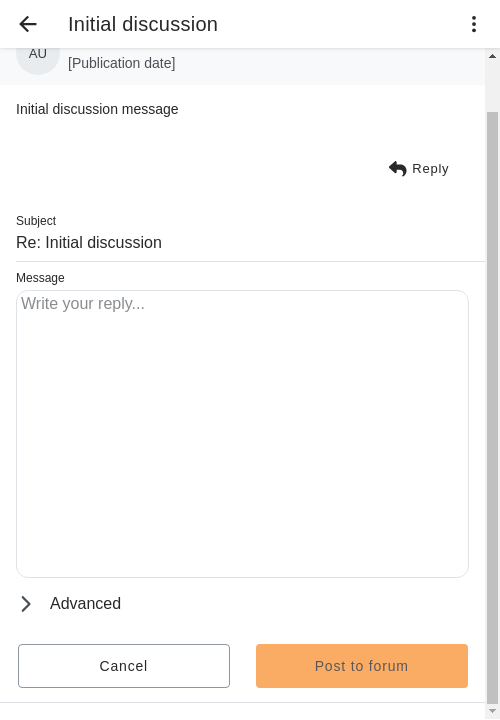Click the Advanced label
The height and width of the screenshot is (720, 500).
coord(85,603)
